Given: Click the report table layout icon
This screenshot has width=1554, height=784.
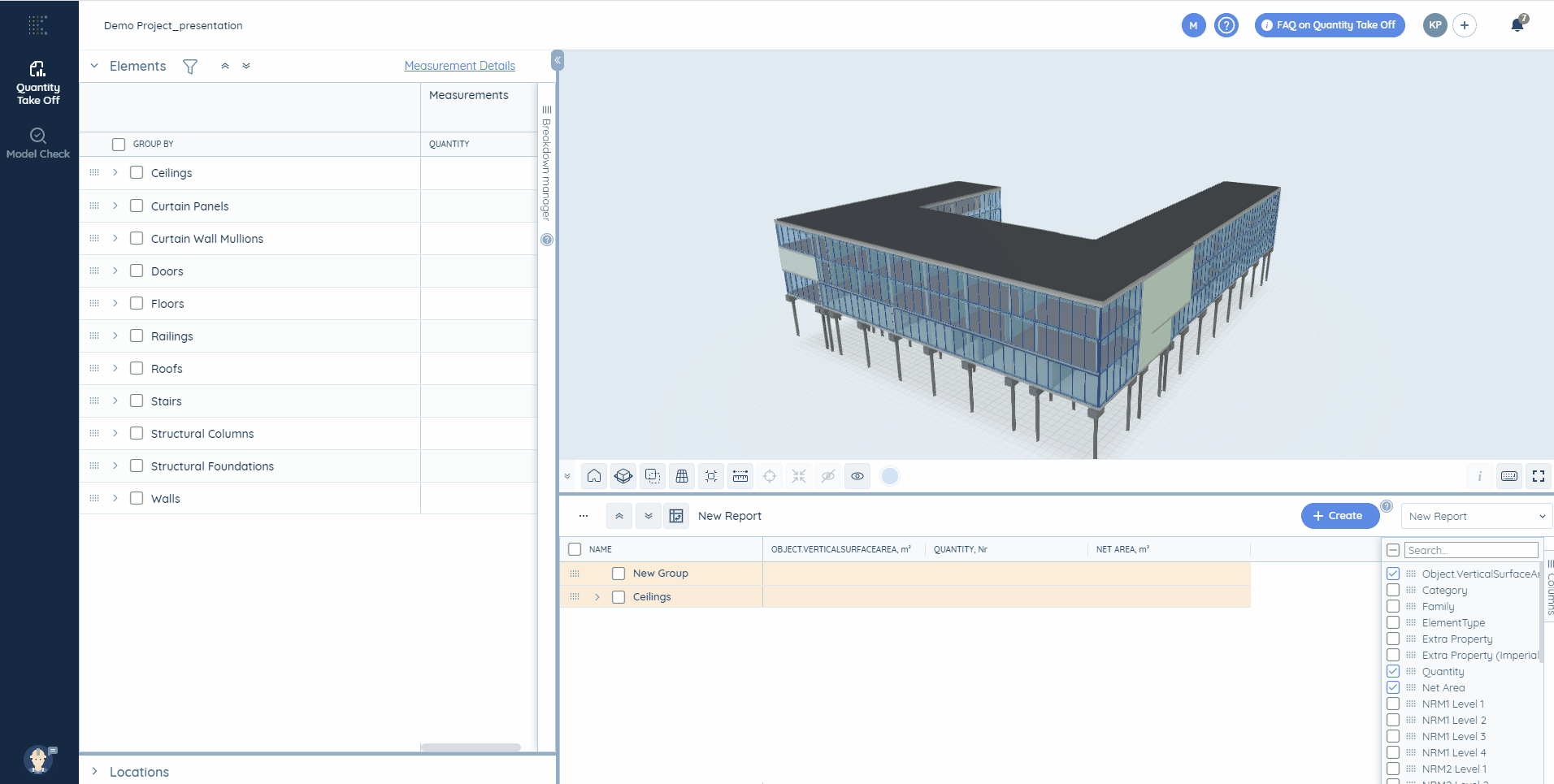Looking at the screenshot, I should pos(676,516).
